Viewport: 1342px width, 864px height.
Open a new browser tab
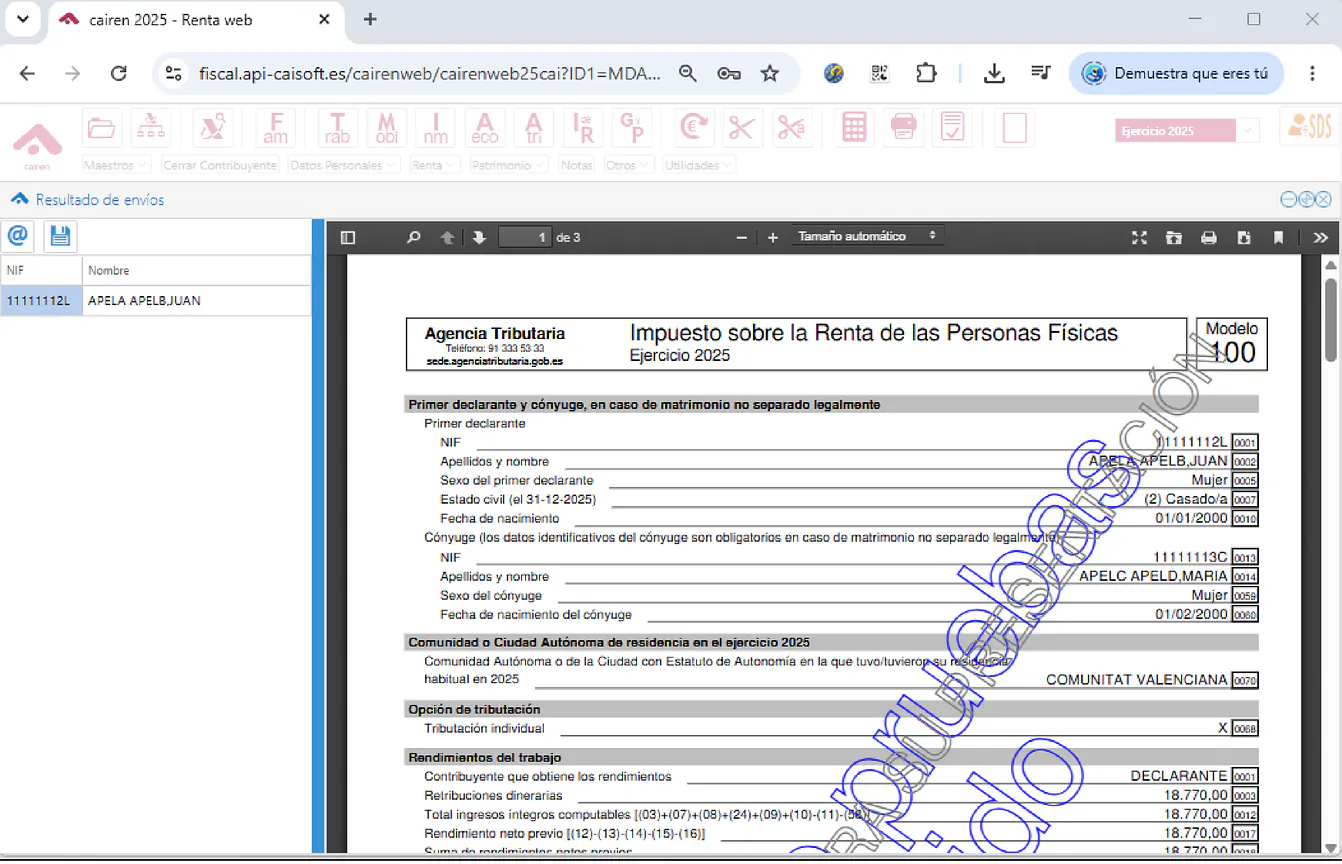(370, 19)
